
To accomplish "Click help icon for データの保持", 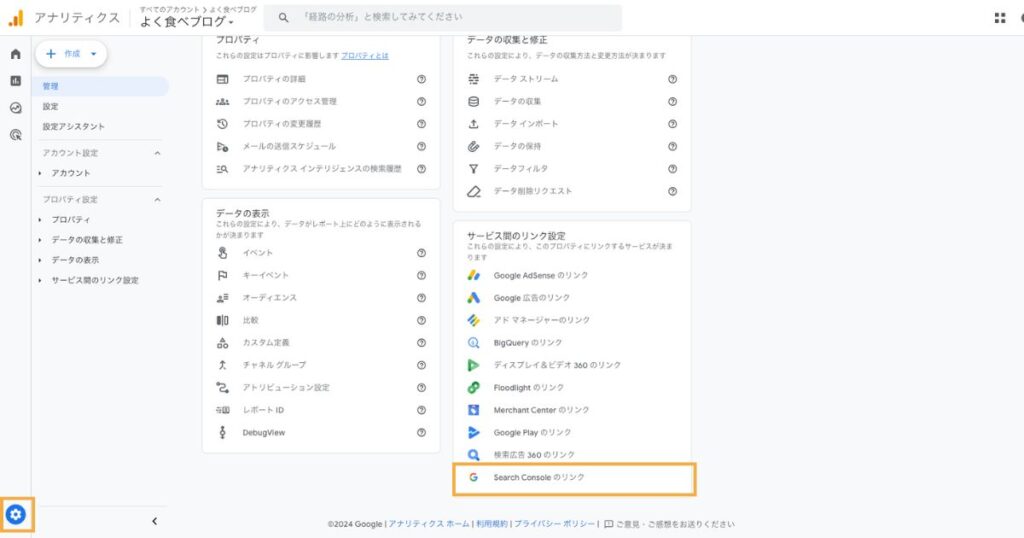I will pyautogui.click(x=672, y=146).
